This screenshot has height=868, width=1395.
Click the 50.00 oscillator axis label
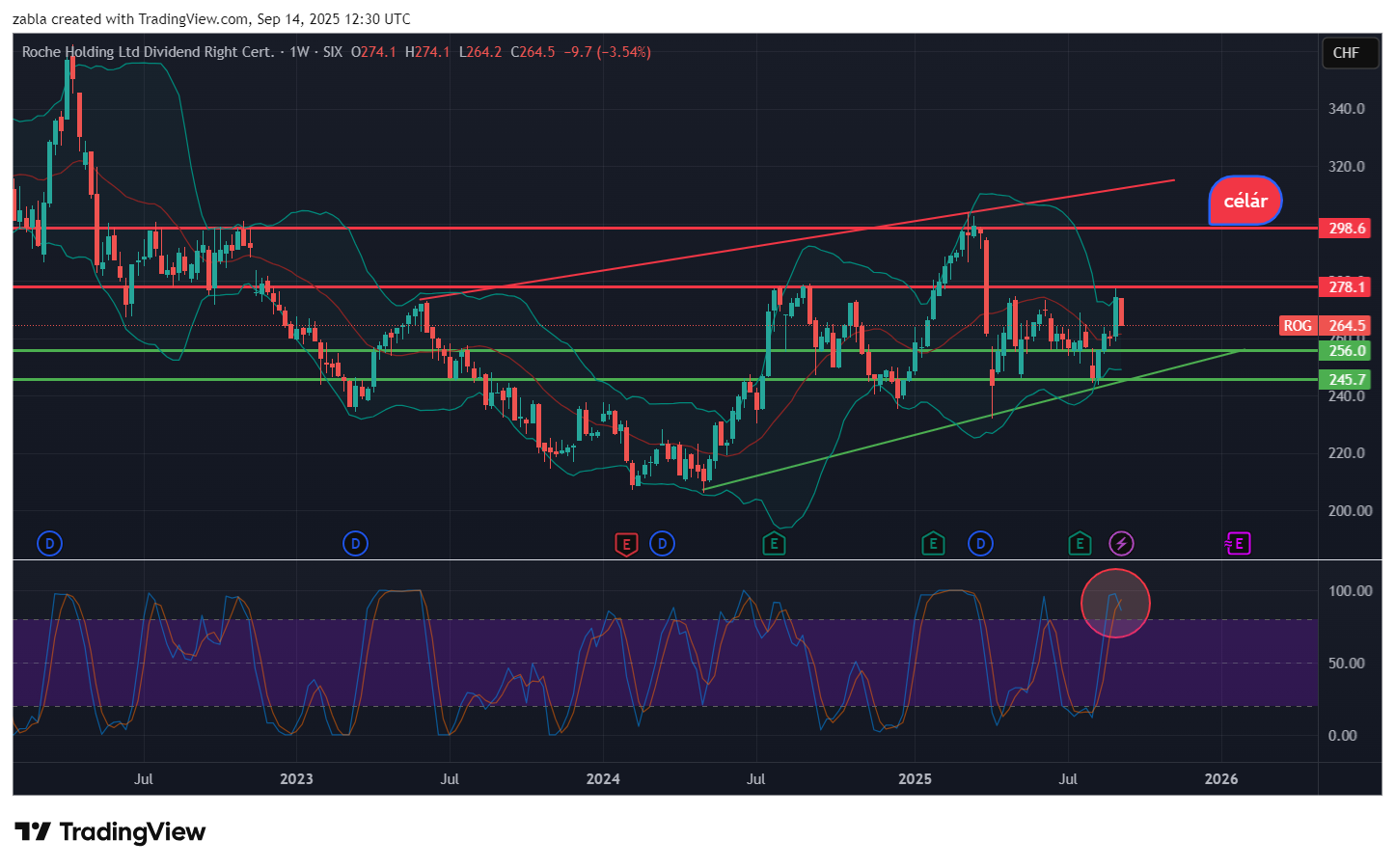click(1347, 664)
